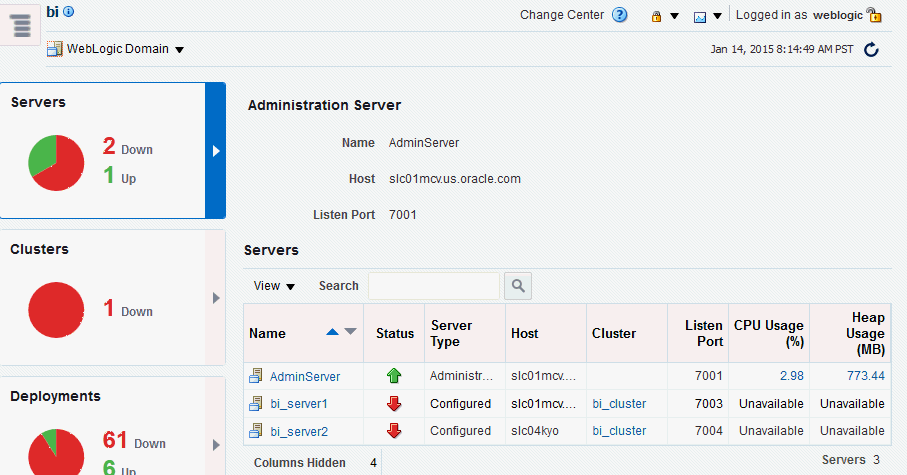Image resolution: width=907 pixels, height=475 pixels.
Task: Click the AdminServer row server icon
Action: [256, 376]
